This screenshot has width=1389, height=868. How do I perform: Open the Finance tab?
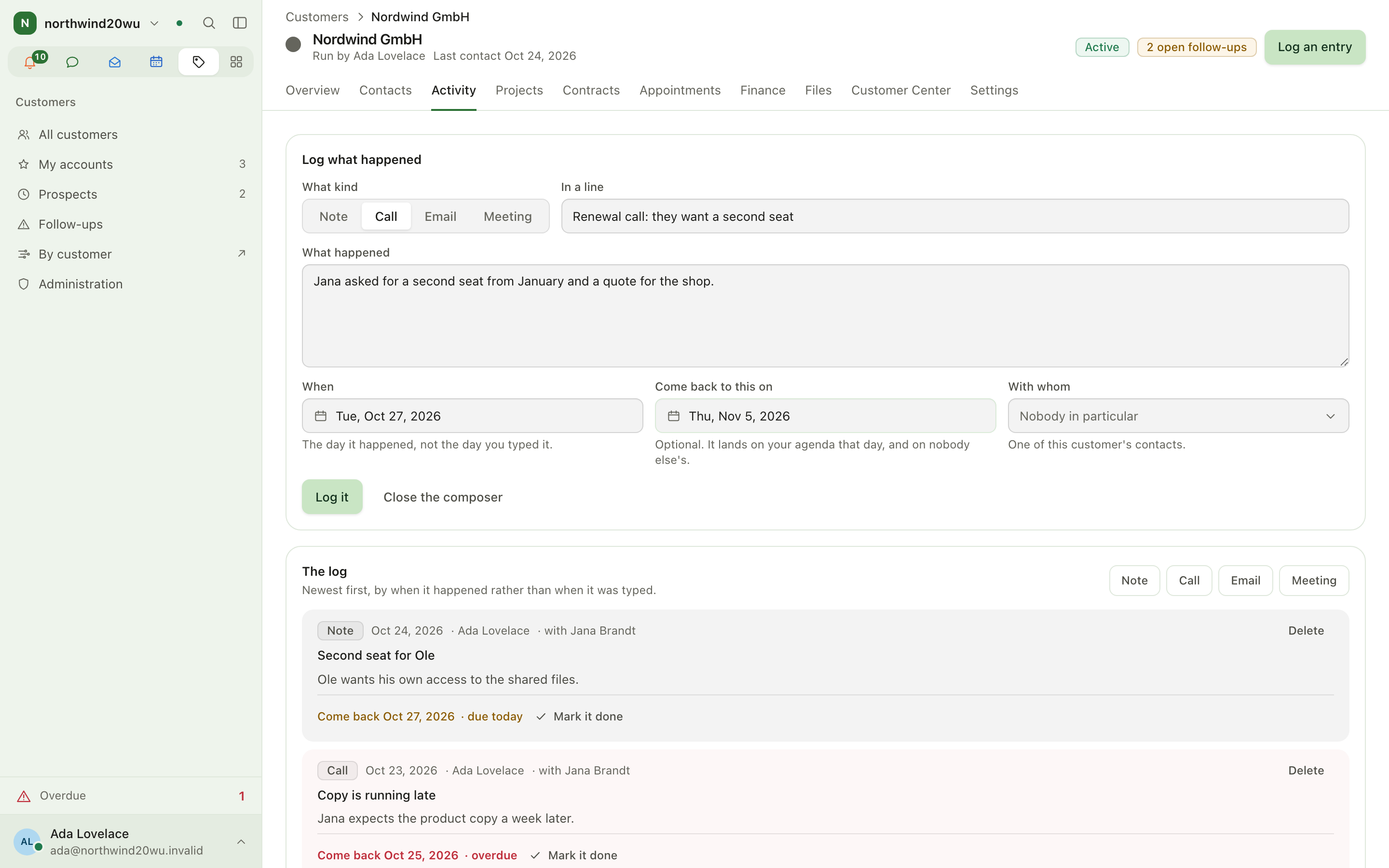[763, 90]
